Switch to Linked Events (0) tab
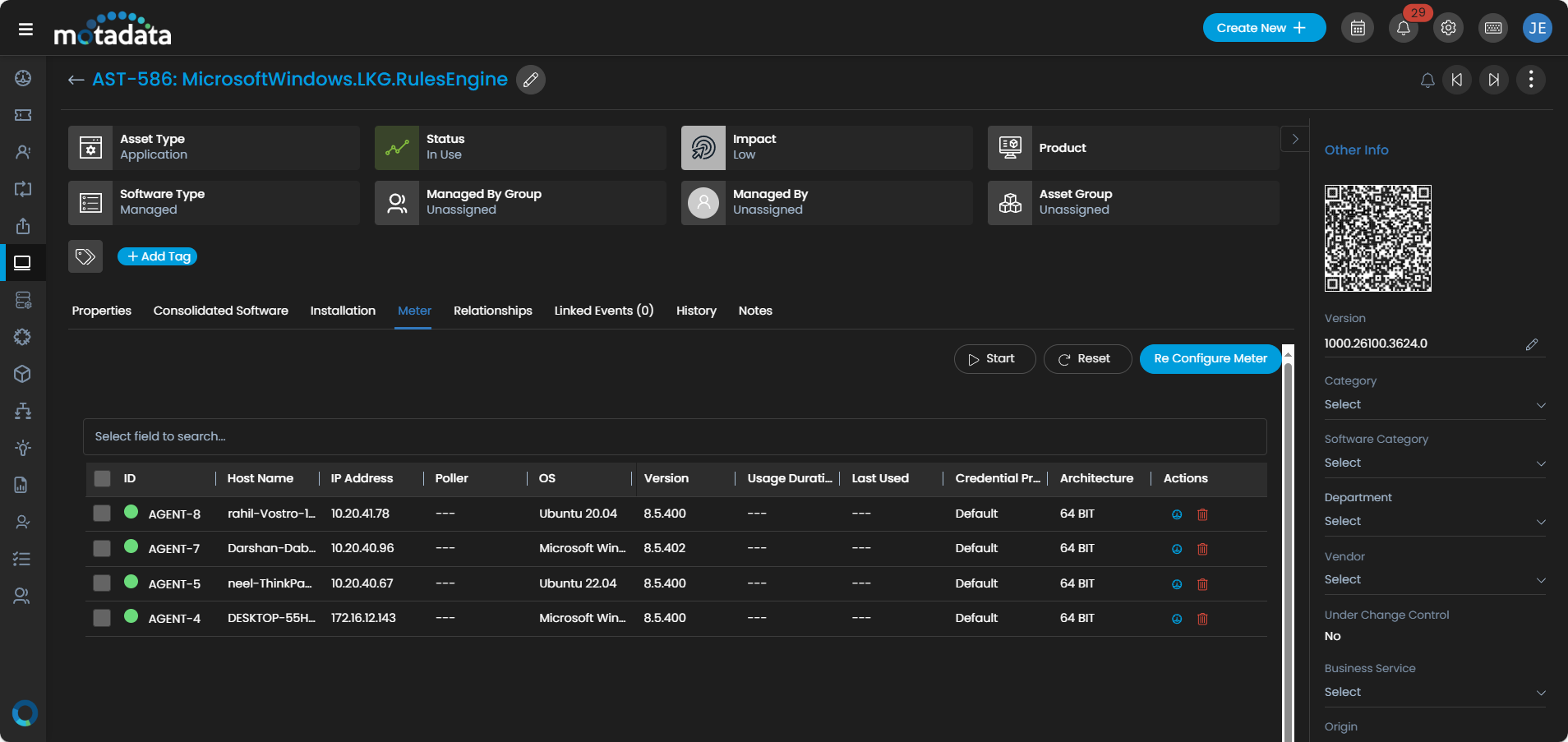Viewport: 1568px width, 742px height. (x=604, y=311)
